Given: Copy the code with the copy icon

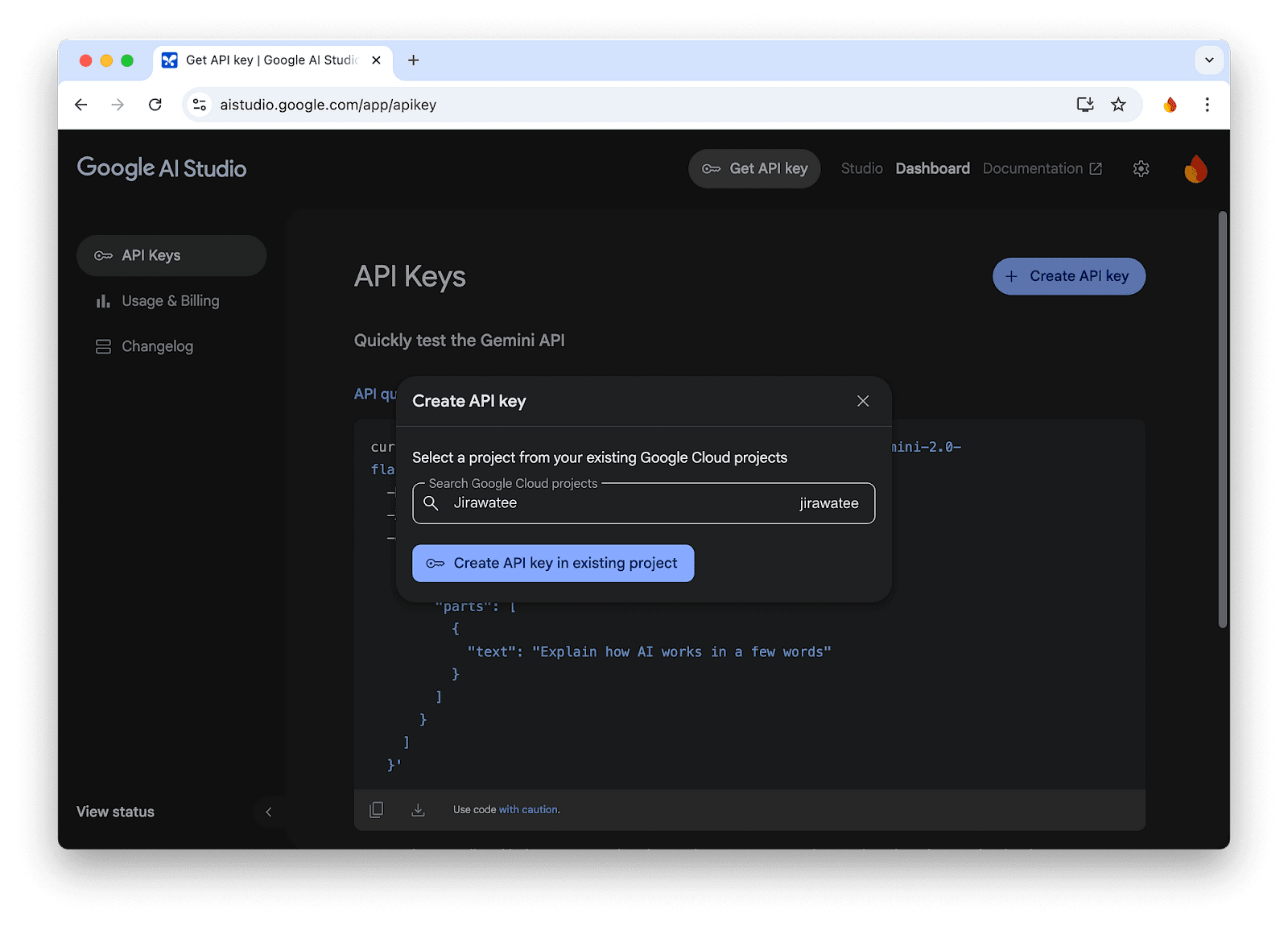Looking at the screenshot, I should tap(376, 810).
